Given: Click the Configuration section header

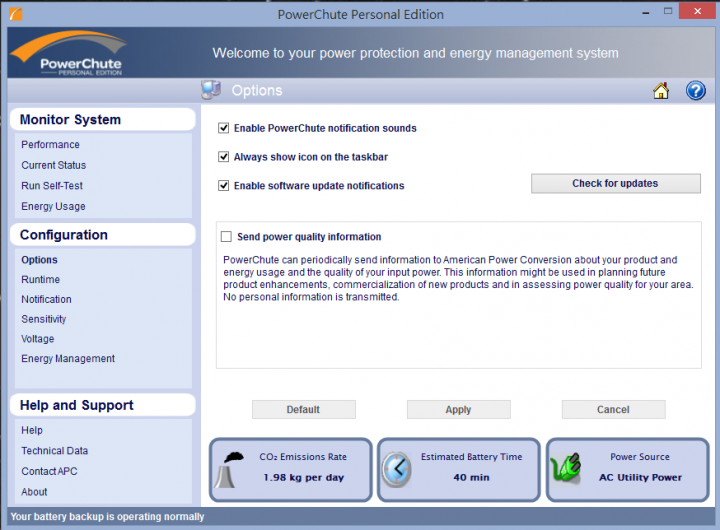Looking at the screenshot, I should [103, 235].
